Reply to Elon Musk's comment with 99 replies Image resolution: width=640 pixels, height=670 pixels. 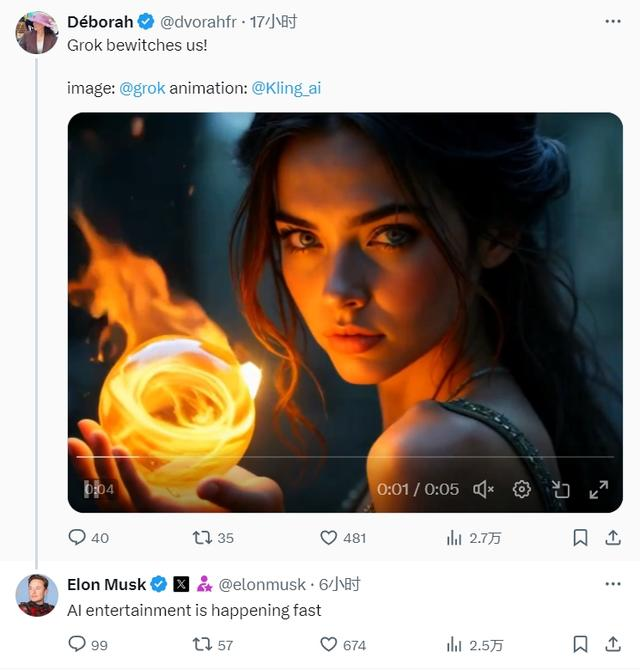tap(78, 645)
